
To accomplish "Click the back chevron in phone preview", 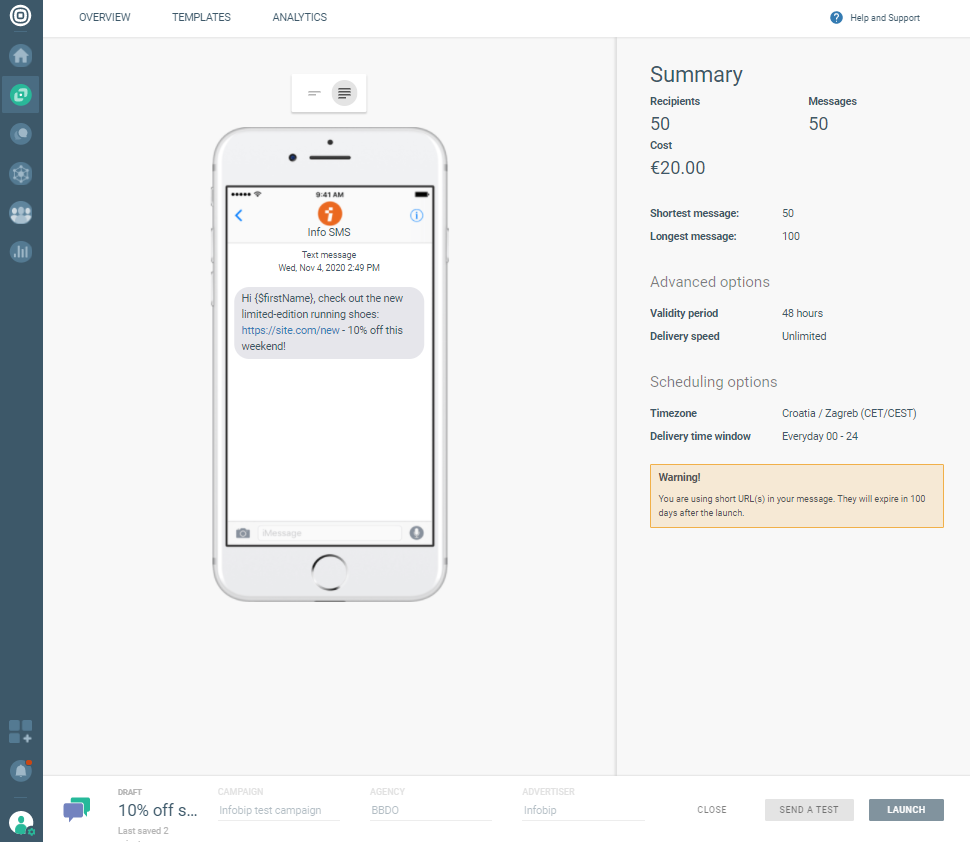I will (239, 215).
